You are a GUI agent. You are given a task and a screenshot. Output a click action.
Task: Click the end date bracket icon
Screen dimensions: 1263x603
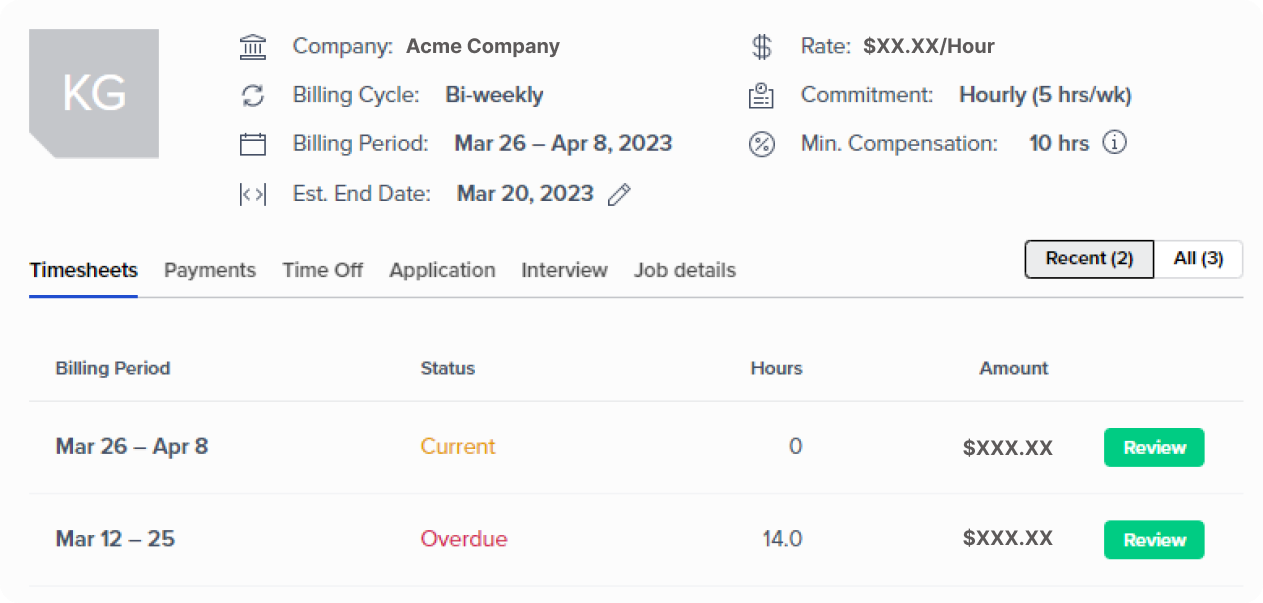253,195
